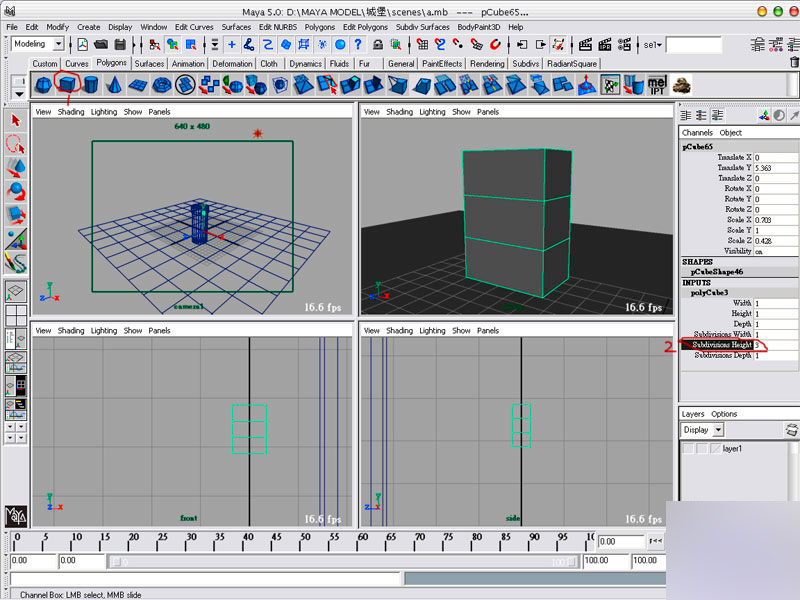
Task: Click the polygon cone shelf icon
Action: click(x=114, y=85)
